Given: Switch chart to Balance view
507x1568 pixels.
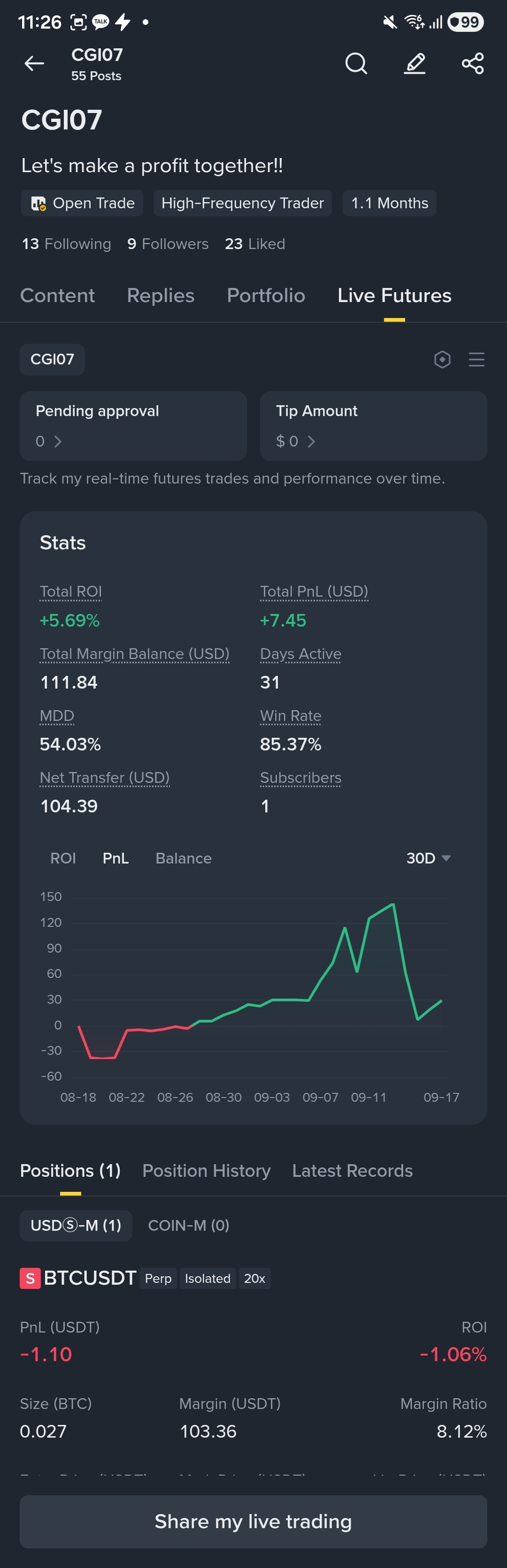Looking at the screenshot, I should pos(184,858).
